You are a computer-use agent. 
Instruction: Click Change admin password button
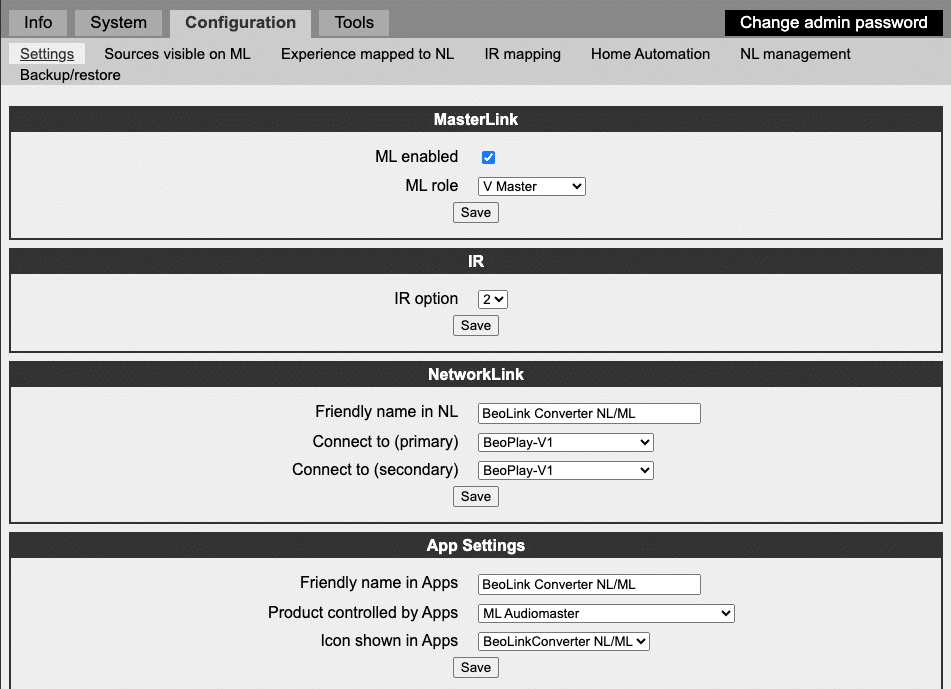[x=833, y=22]
